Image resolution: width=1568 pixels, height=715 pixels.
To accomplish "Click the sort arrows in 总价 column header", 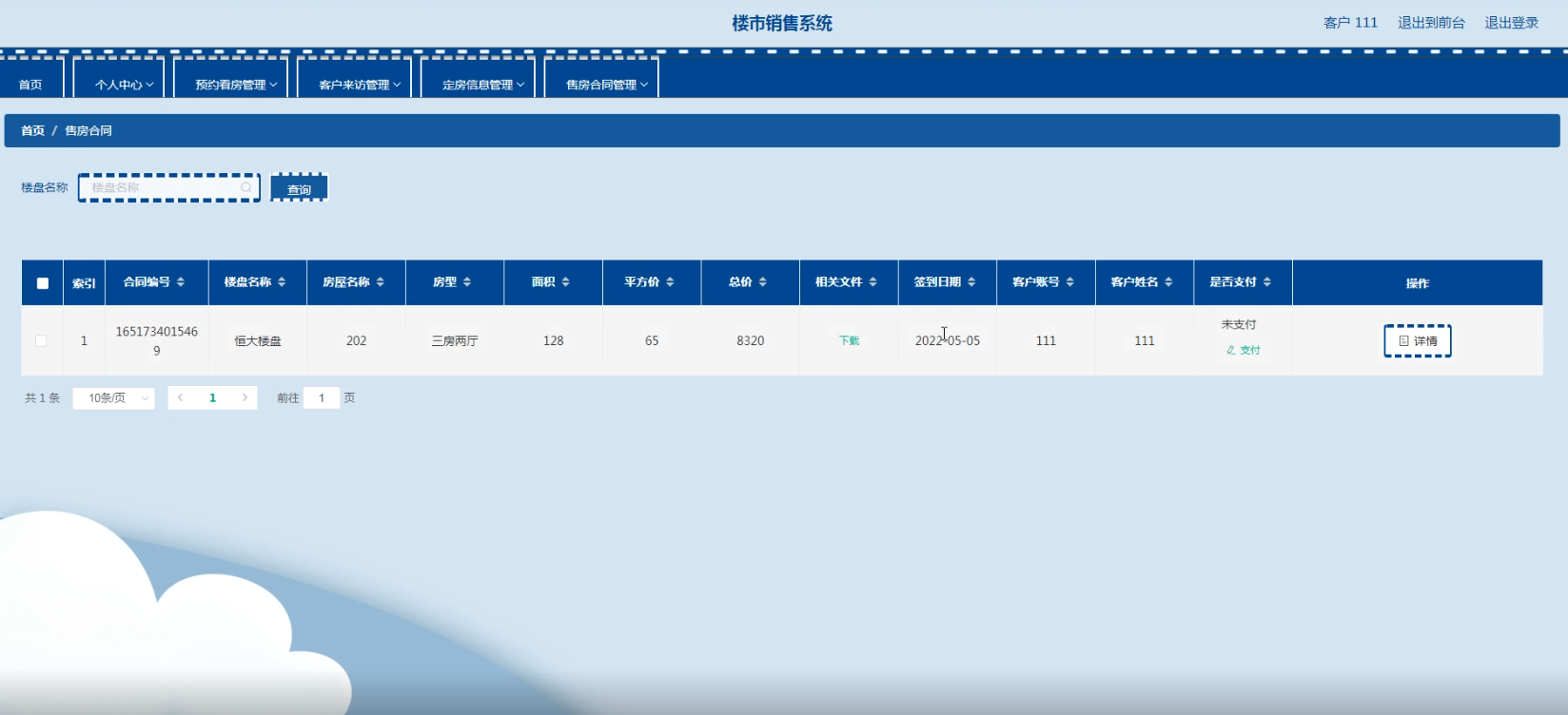I will click(763, 282).
